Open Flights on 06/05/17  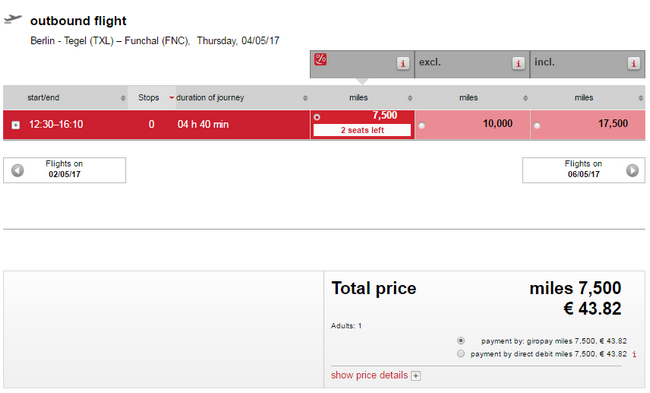click(x=584, y=170)
